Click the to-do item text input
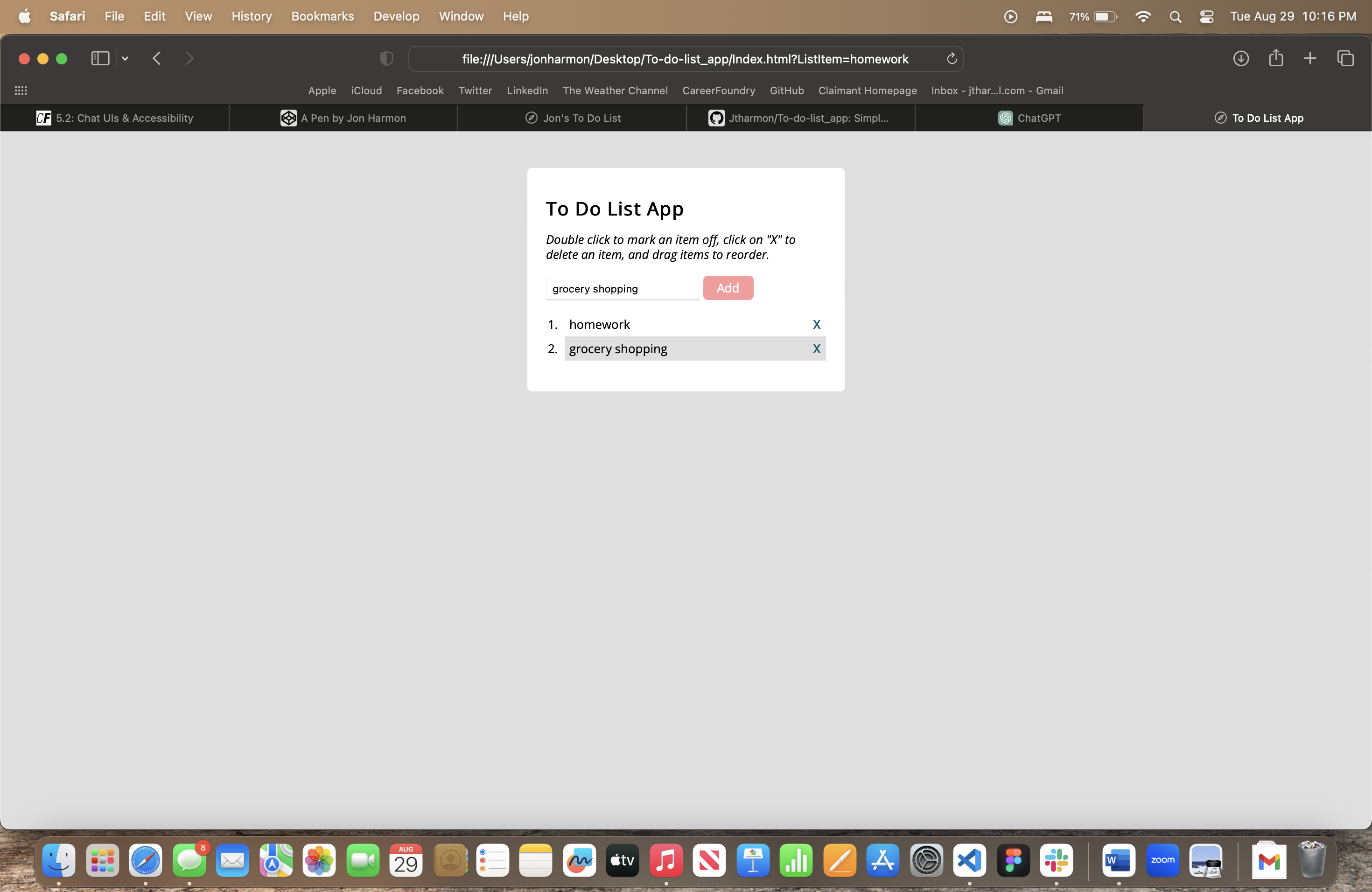 click(623, 288)
